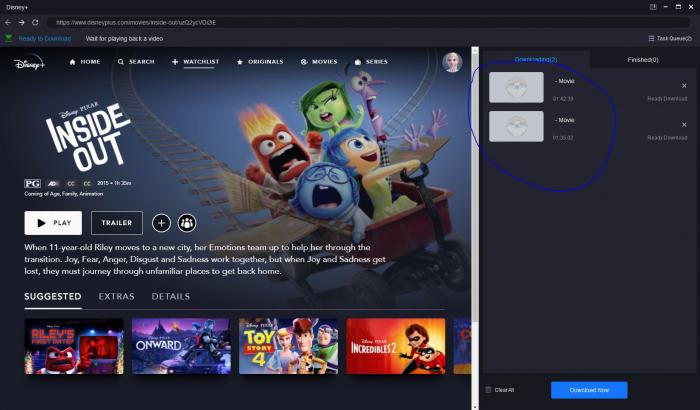
Task: Start GroupWatch with the people icon
Action: (x=187, y=223)
